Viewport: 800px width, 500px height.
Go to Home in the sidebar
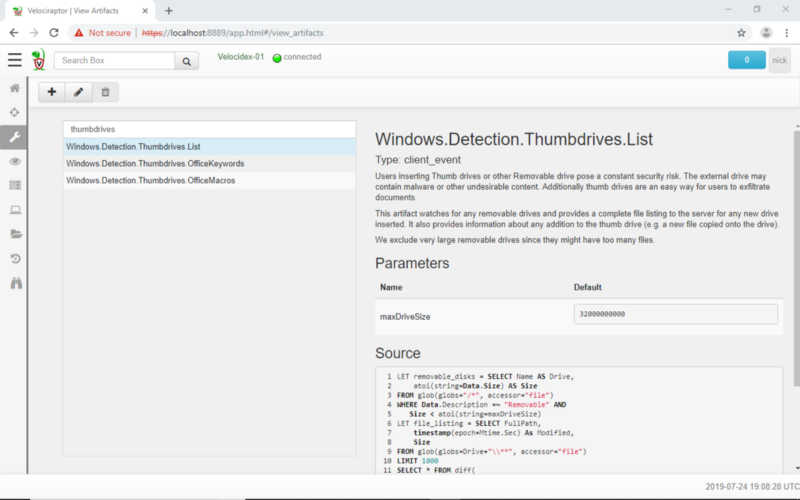pos(14,88)
